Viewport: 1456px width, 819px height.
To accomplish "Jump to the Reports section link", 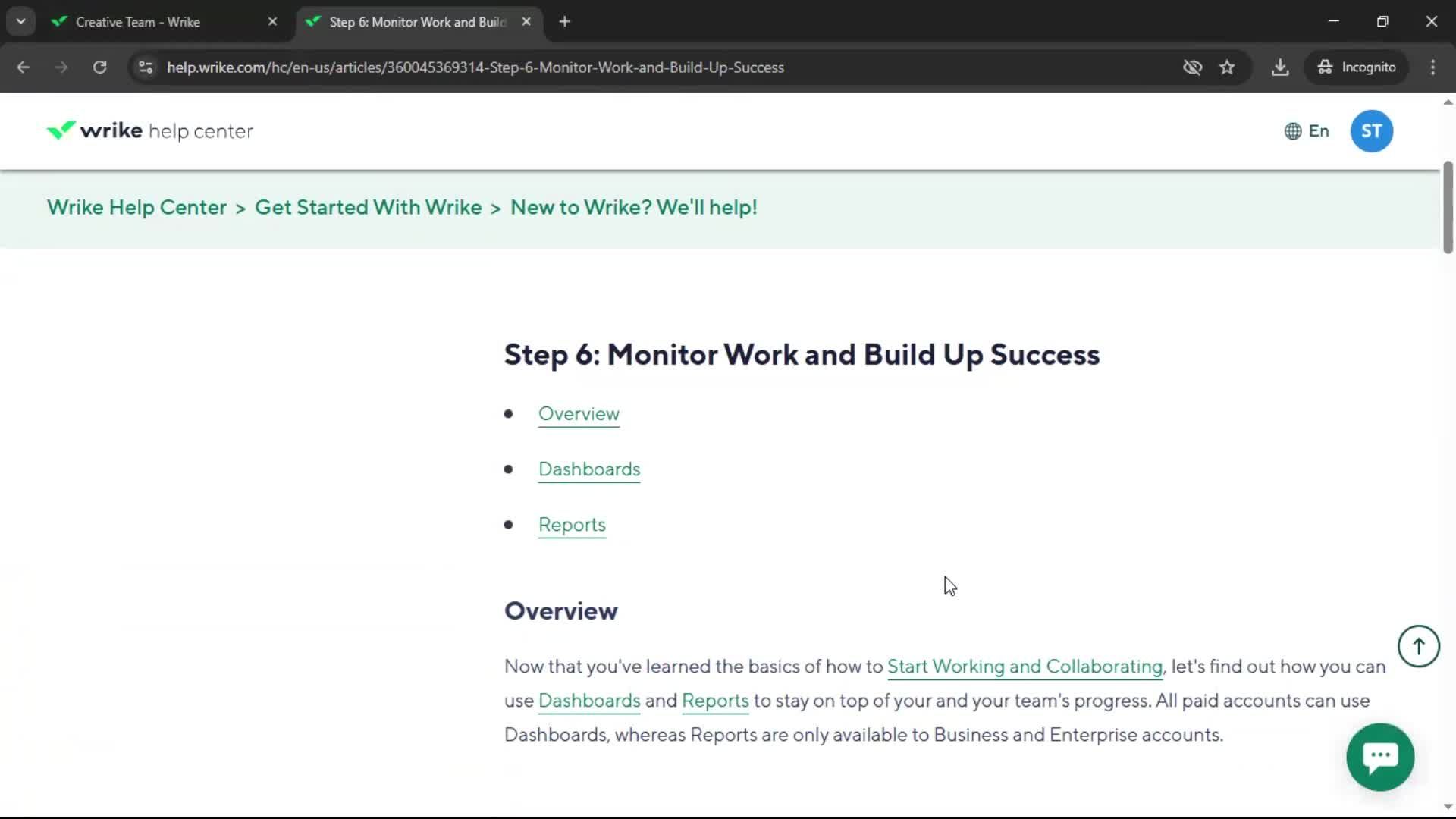I will (x=572, y=525).
